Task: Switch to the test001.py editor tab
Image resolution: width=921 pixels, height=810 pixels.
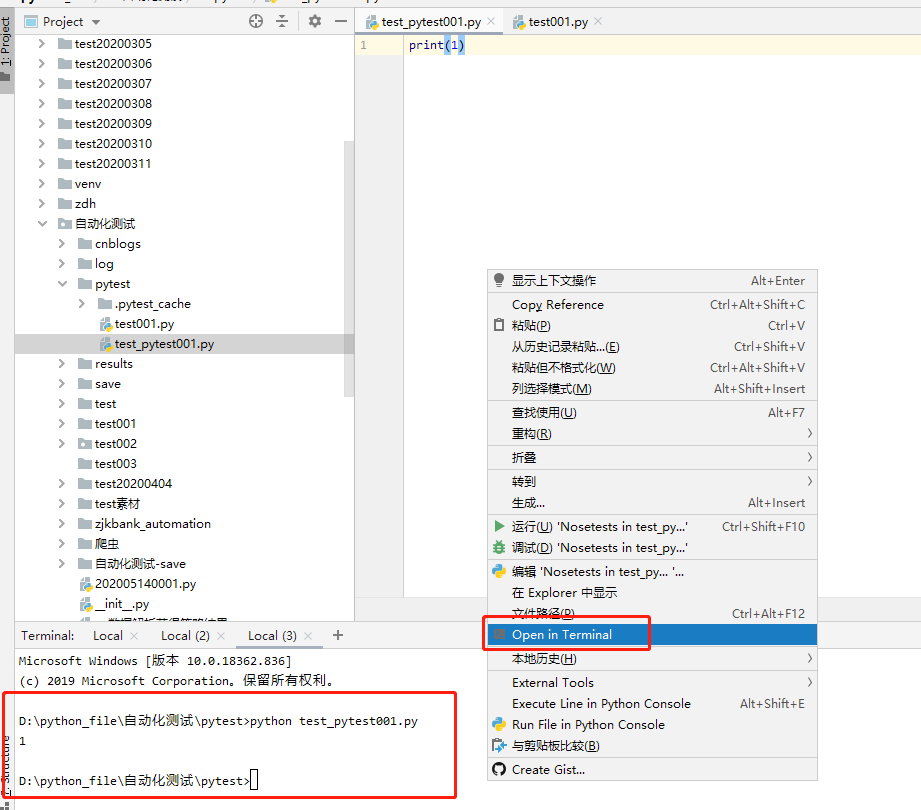Action: click(x=557, y=22)
